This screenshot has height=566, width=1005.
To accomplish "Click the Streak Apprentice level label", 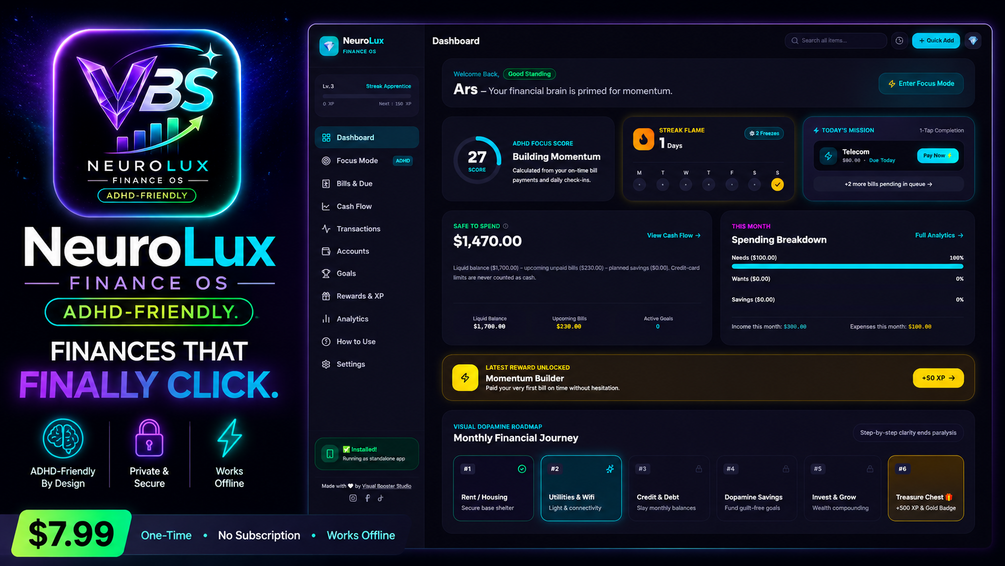I will [388, 86].
